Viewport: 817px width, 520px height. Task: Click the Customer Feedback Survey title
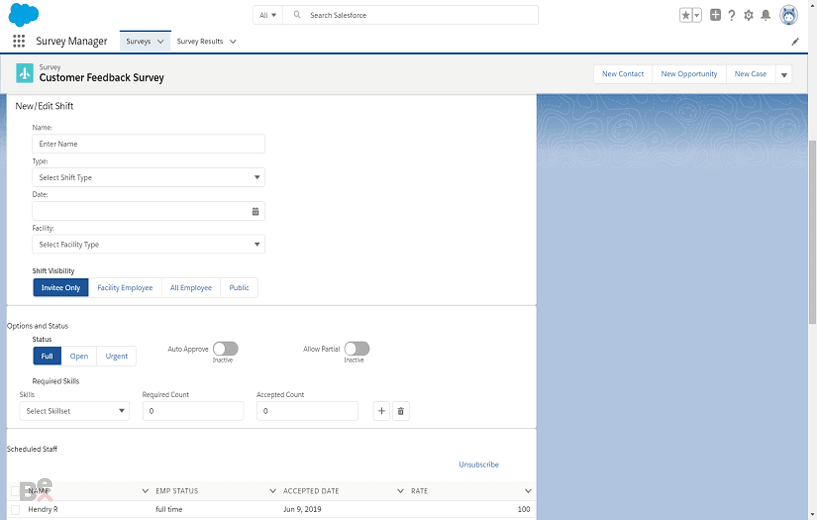(x=102, y=78)
